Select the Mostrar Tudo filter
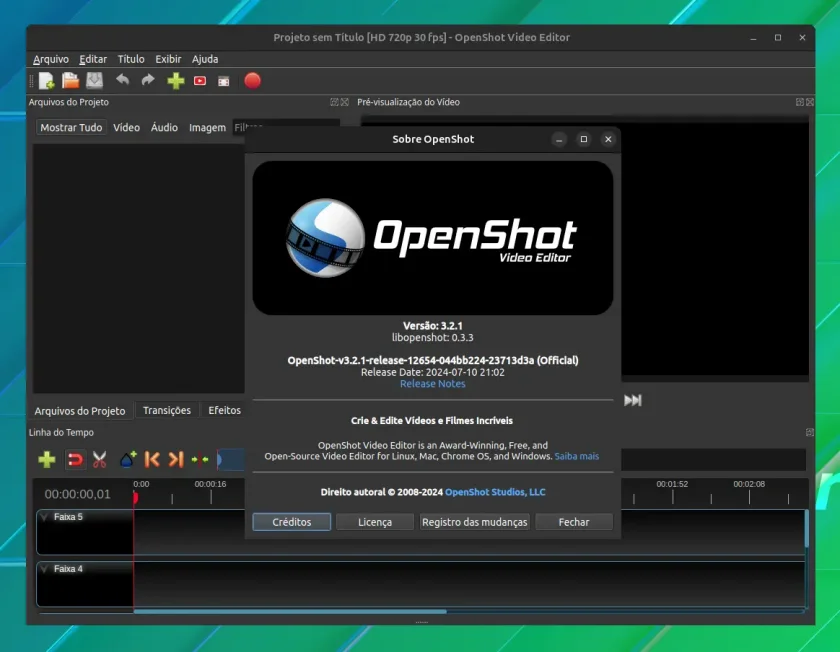The height and width of the screenshot is (652, 840). point(71,128)
